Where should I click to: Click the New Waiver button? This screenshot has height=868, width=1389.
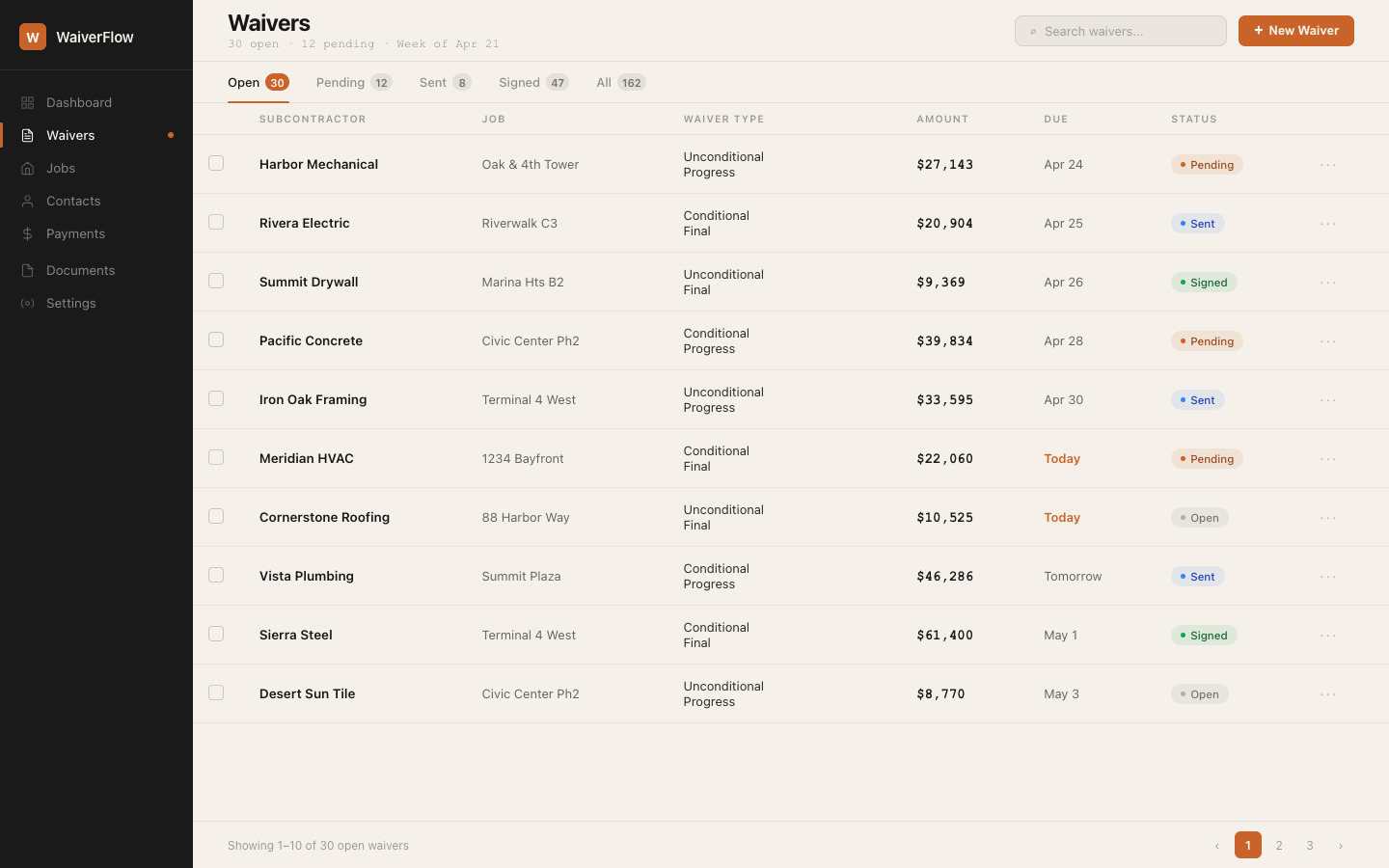[x=1296, y=31]
